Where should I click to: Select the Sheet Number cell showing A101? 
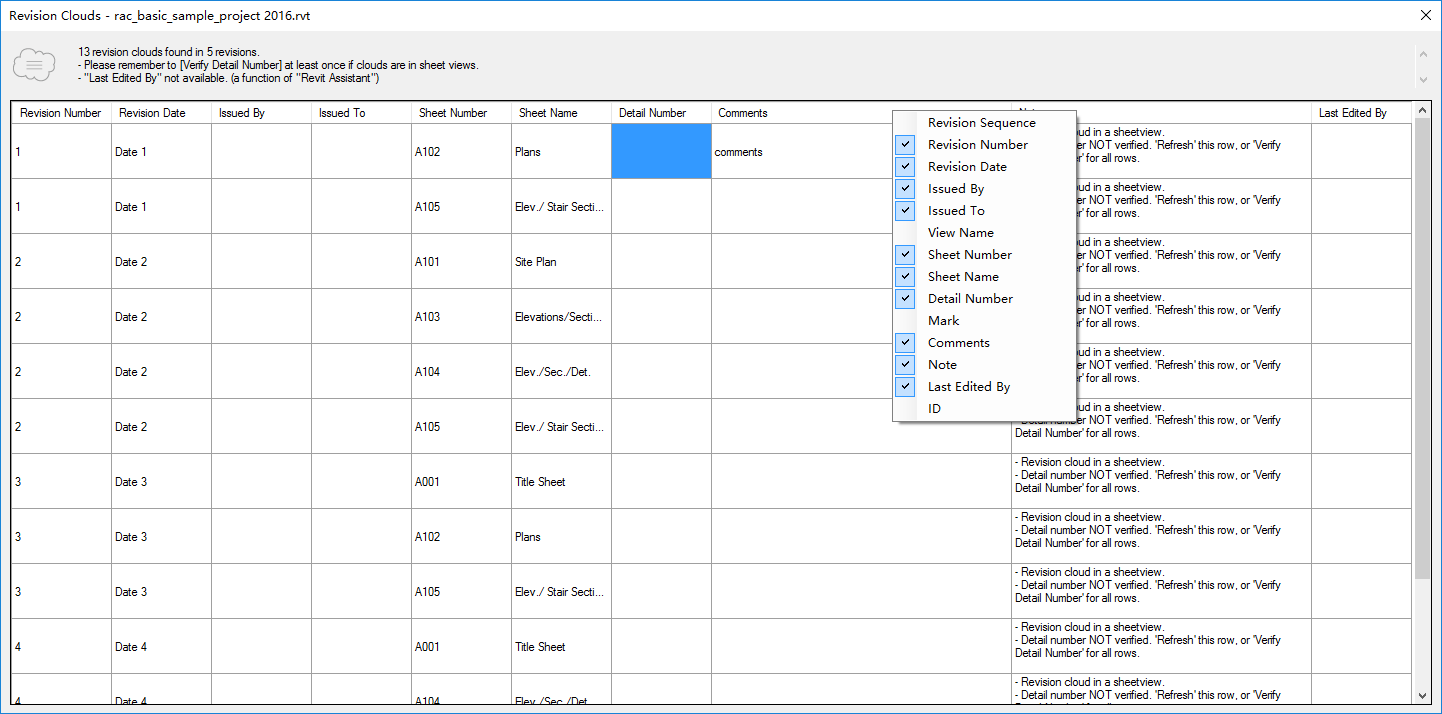[460, 261]
